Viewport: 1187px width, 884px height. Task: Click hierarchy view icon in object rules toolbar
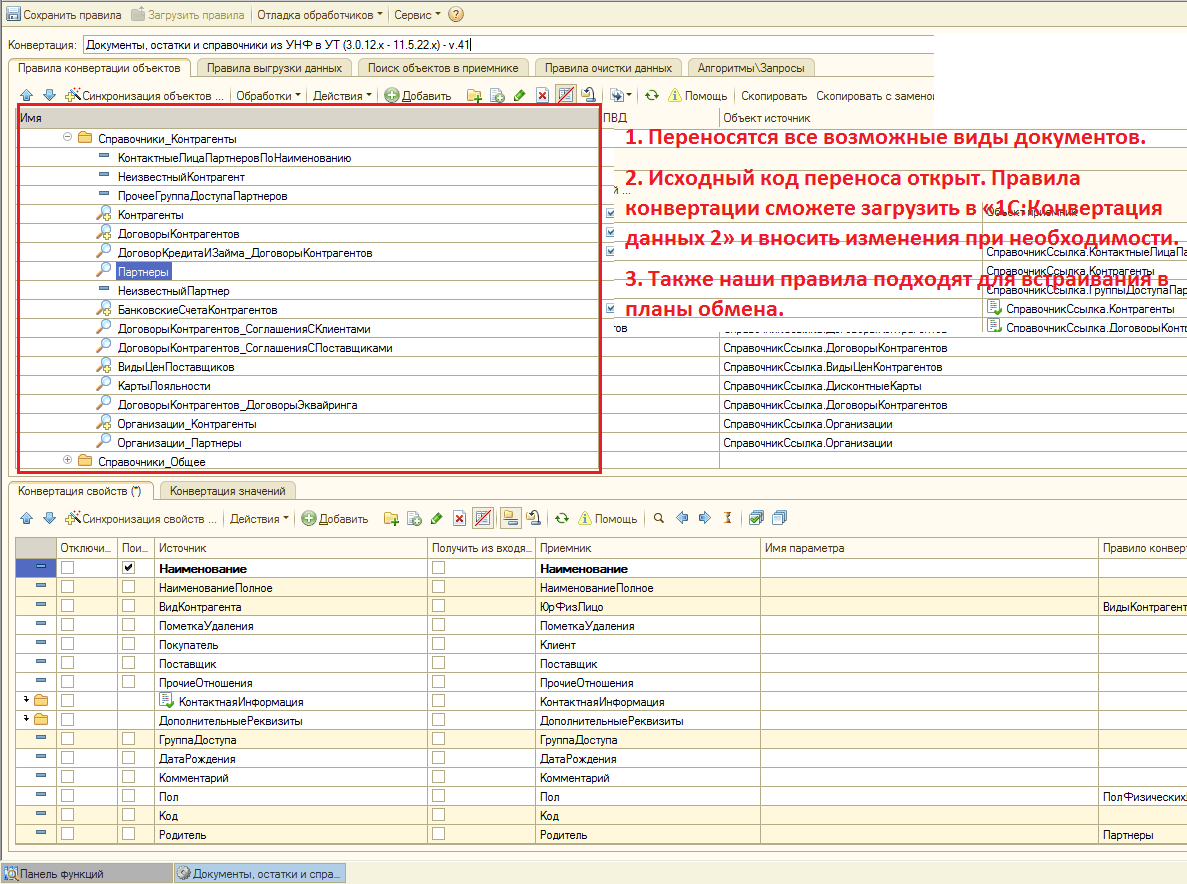pos(588,95)
